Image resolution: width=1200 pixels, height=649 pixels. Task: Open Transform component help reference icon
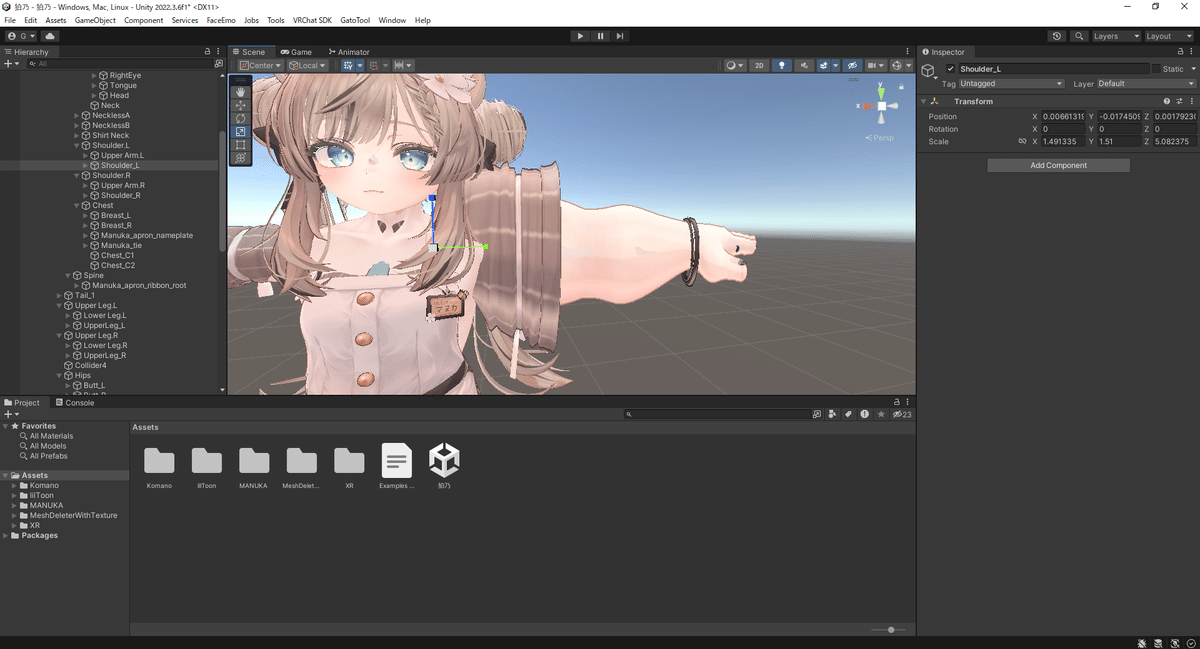[1166, 101]
